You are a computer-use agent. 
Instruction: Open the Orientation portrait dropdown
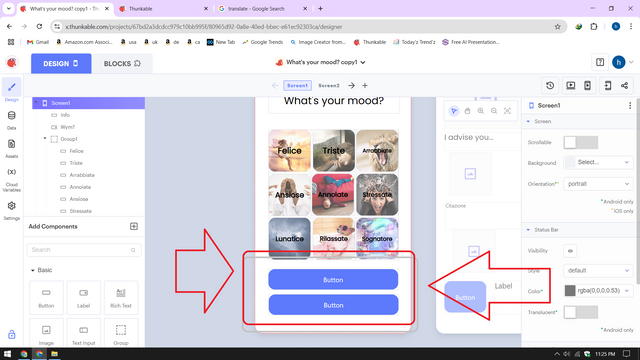598,184
